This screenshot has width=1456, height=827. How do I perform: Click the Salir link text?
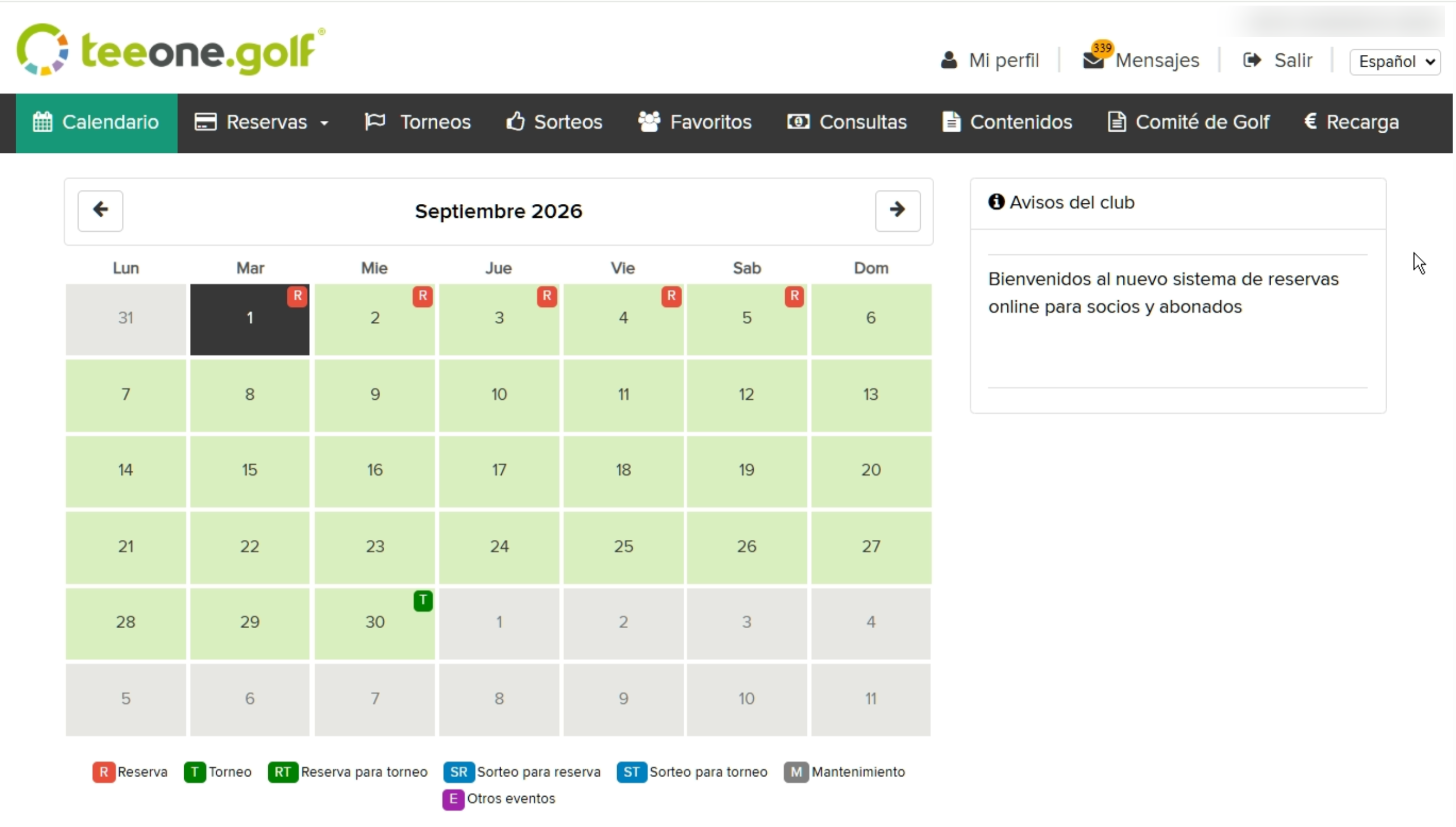(1292, 60)
